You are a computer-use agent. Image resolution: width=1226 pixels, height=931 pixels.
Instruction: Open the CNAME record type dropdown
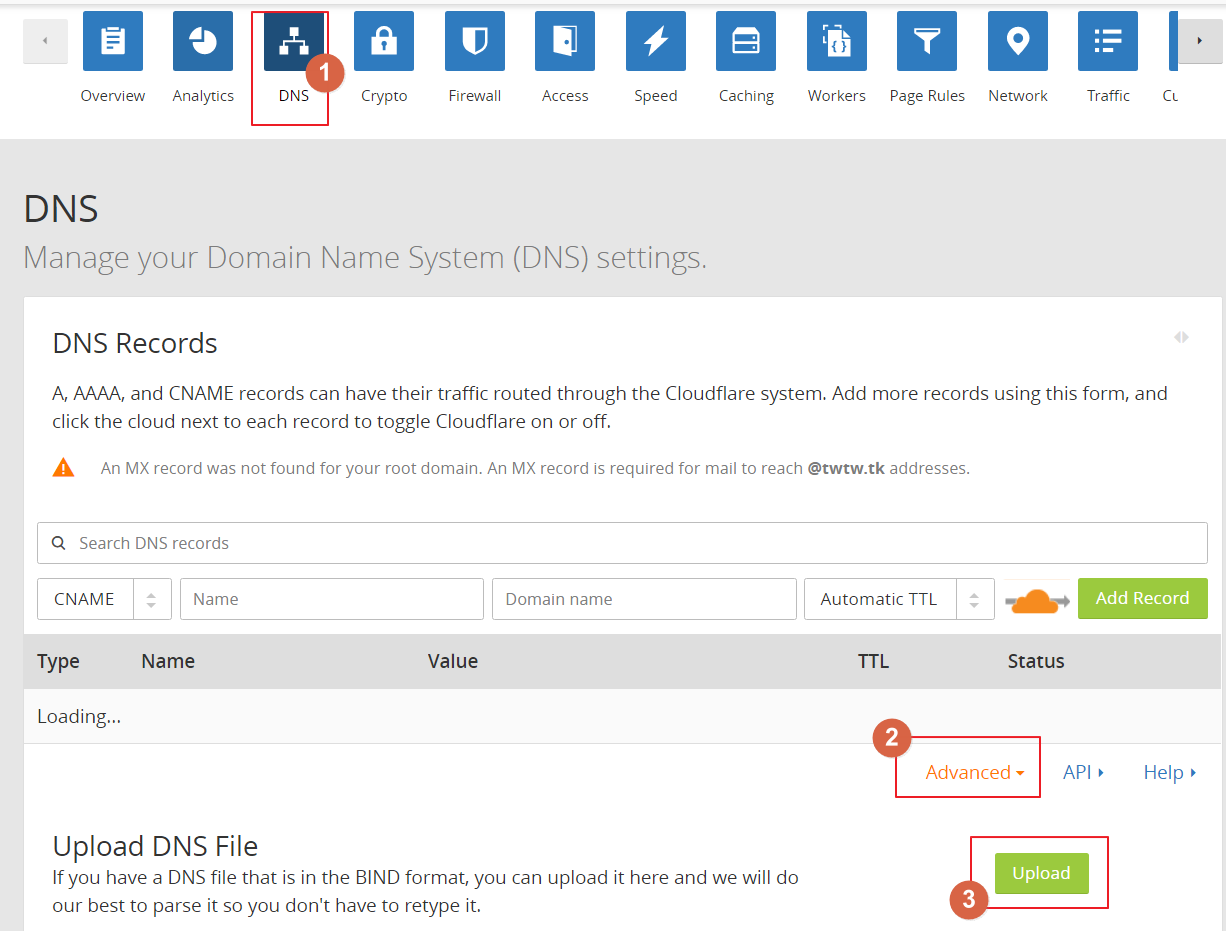[104, 599]
